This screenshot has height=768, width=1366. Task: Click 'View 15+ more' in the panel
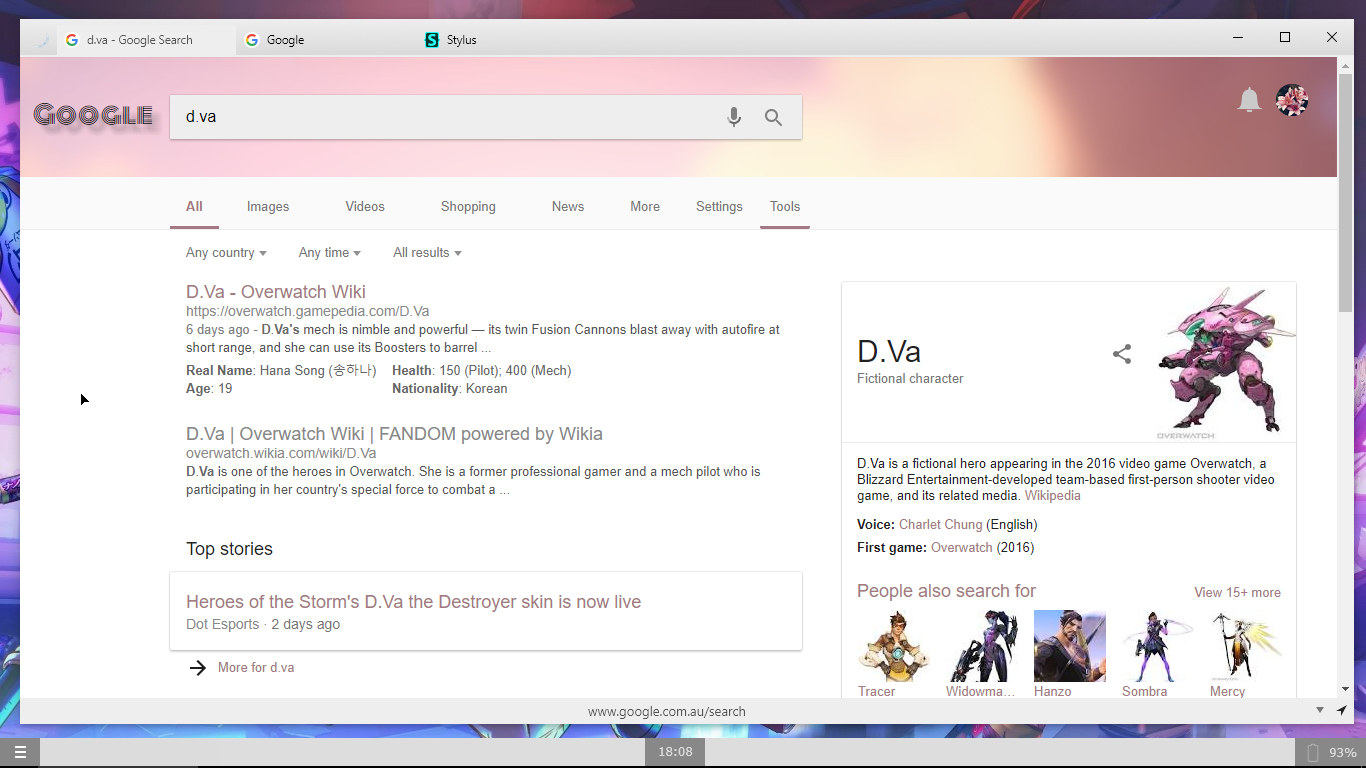(1237, 592)
